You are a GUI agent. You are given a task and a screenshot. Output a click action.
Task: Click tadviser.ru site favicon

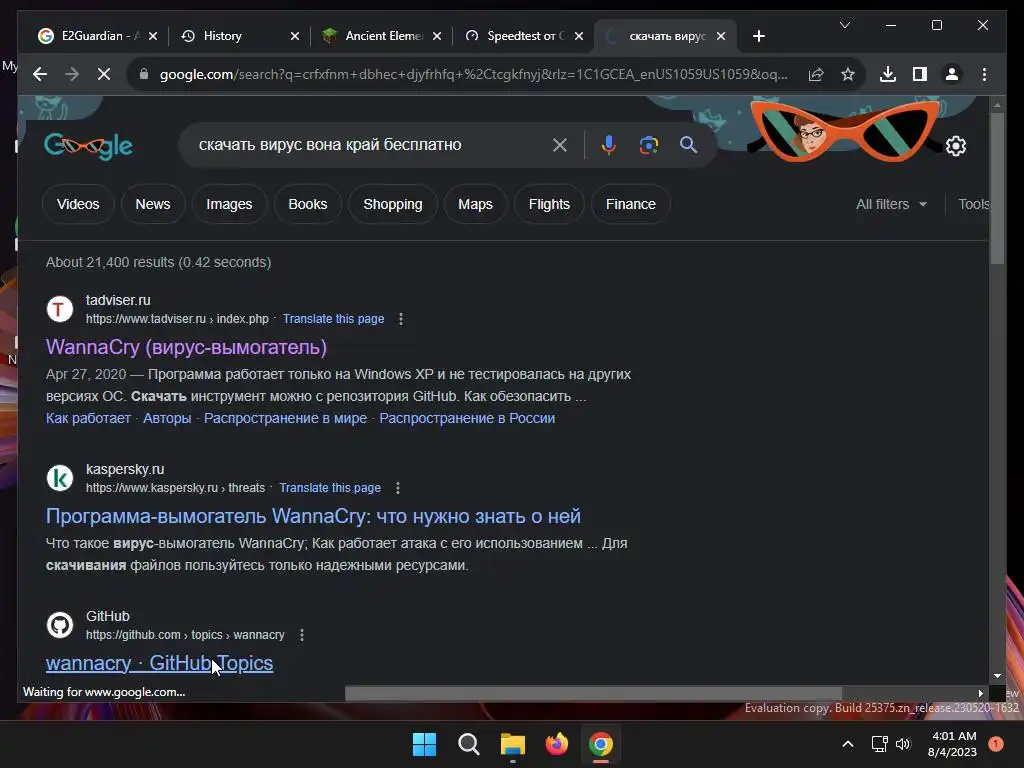coord(59,309)
